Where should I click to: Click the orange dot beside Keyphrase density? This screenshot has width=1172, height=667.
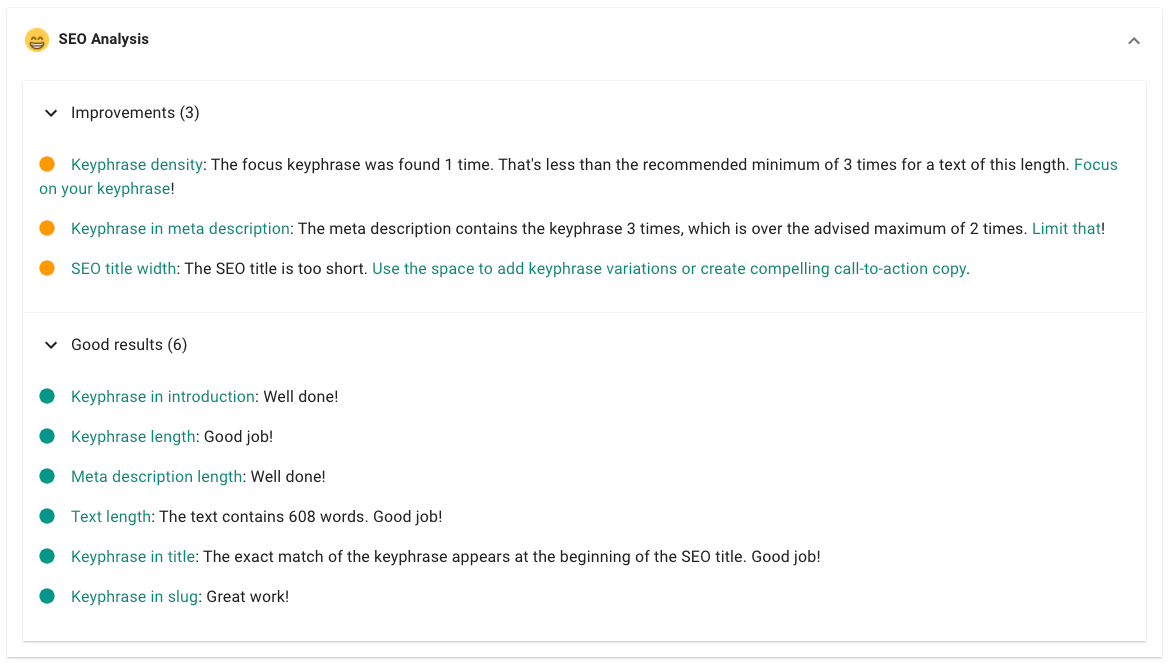pyautogui.click(x=46, y=164)
